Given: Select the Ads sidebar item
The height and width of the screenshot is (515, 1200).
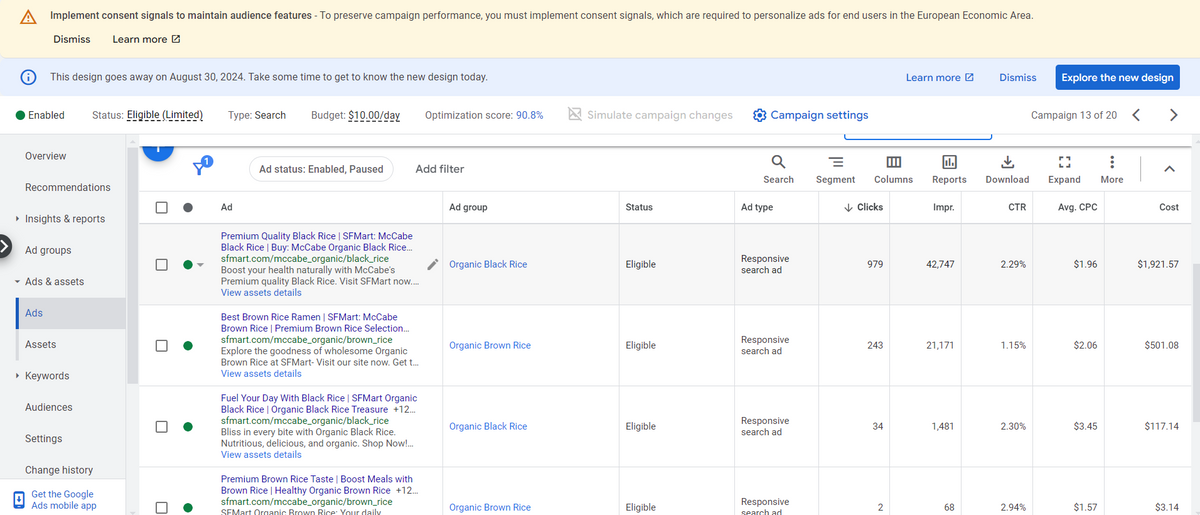Looking at the screenshot, I should pos(71,313).
